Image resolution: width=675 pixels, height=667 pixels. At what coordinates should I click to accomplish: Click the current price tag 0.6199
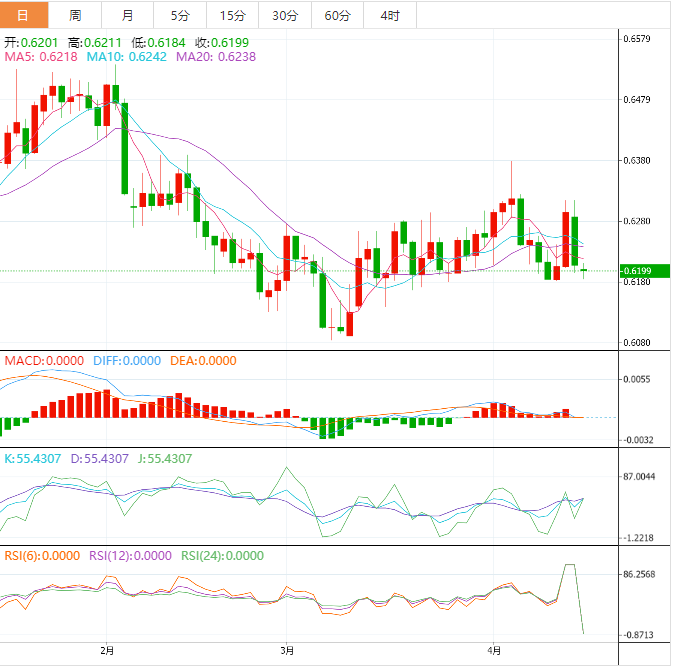tap(637, 271)
